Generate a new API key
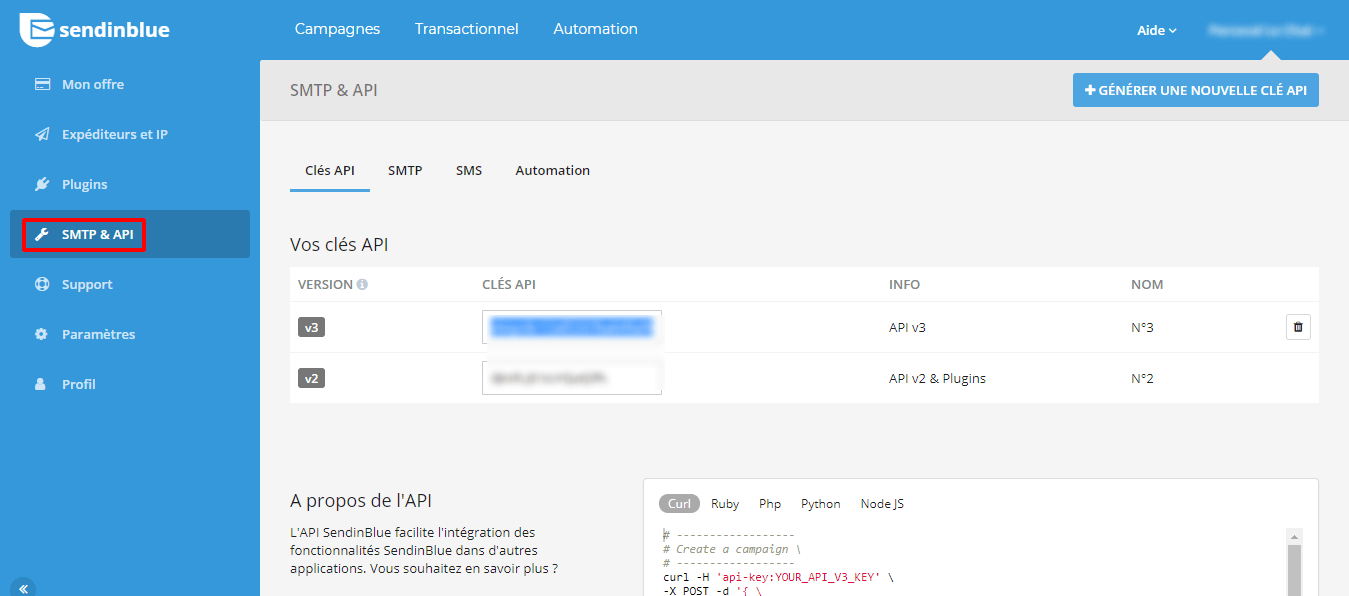 (x=1196, y=90)
